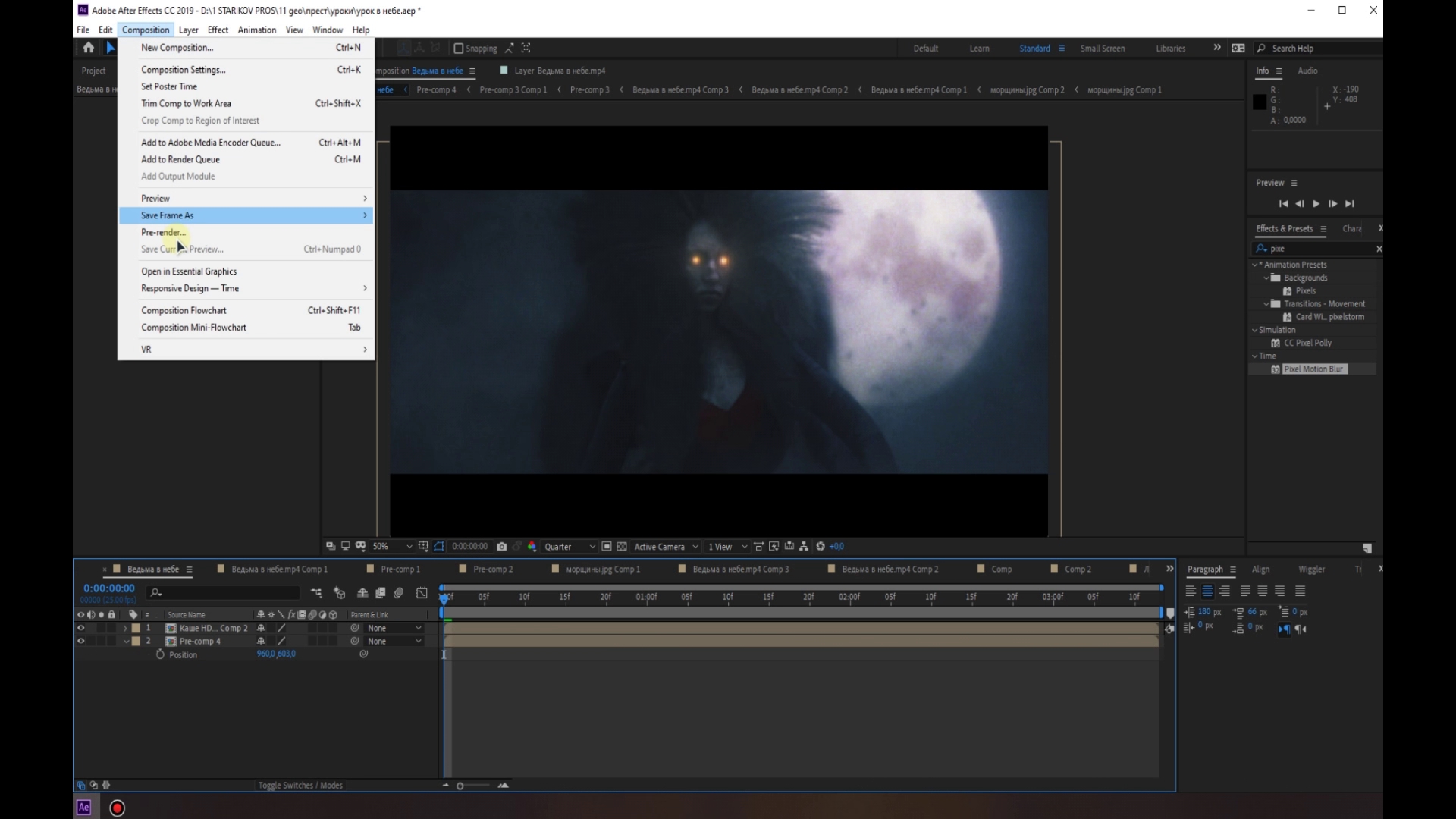Select the Pixel Motion Blur effect

point(1314,369)
